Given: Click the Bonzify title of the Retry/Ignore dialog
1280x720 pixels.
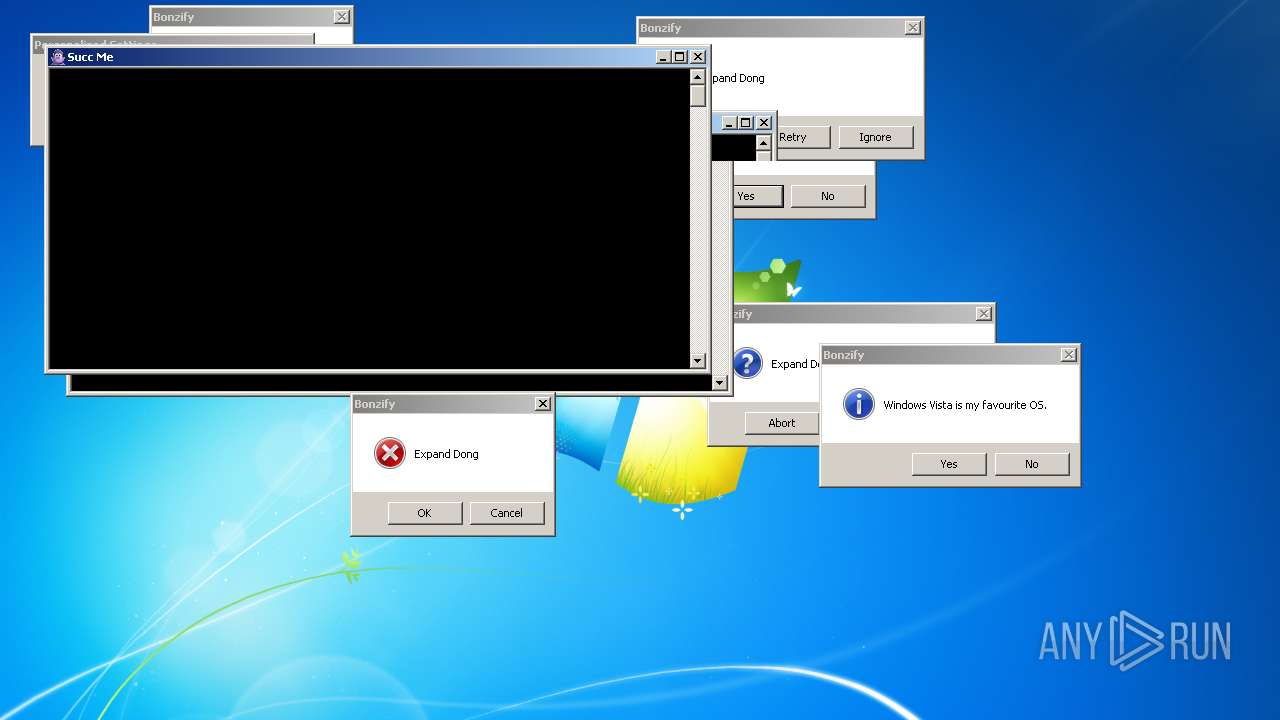Looking at the screenshot, I should pos(661,28).
